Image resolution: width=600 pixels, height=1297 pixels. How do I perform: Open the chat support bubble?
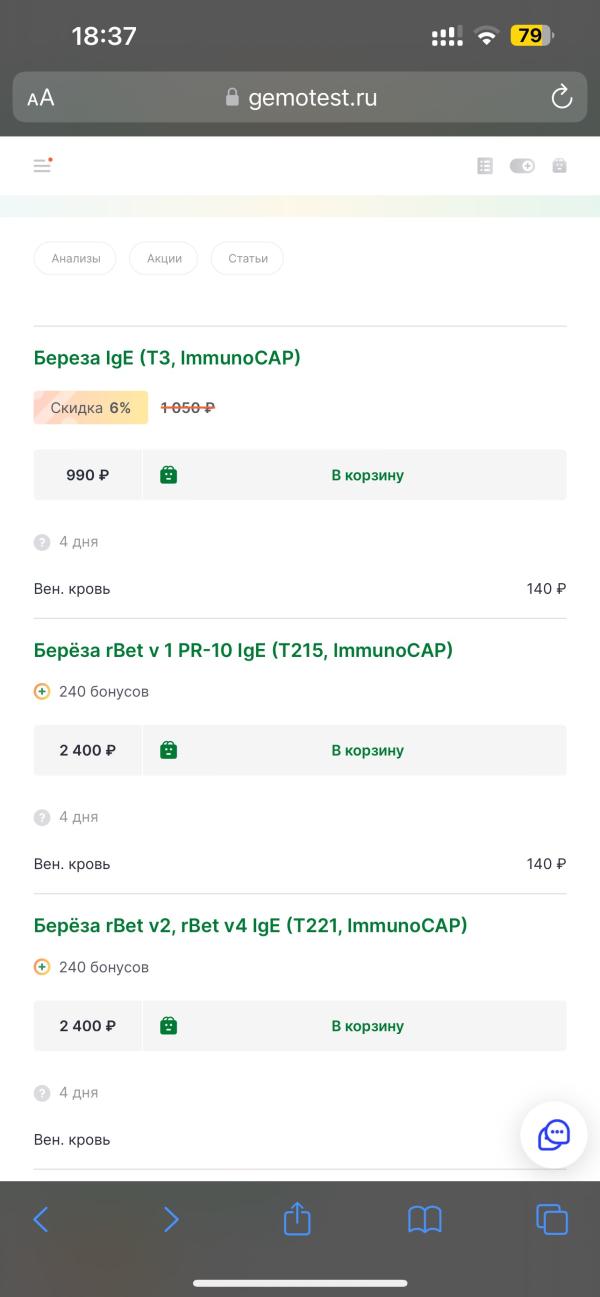click(x=554, y=1135)
